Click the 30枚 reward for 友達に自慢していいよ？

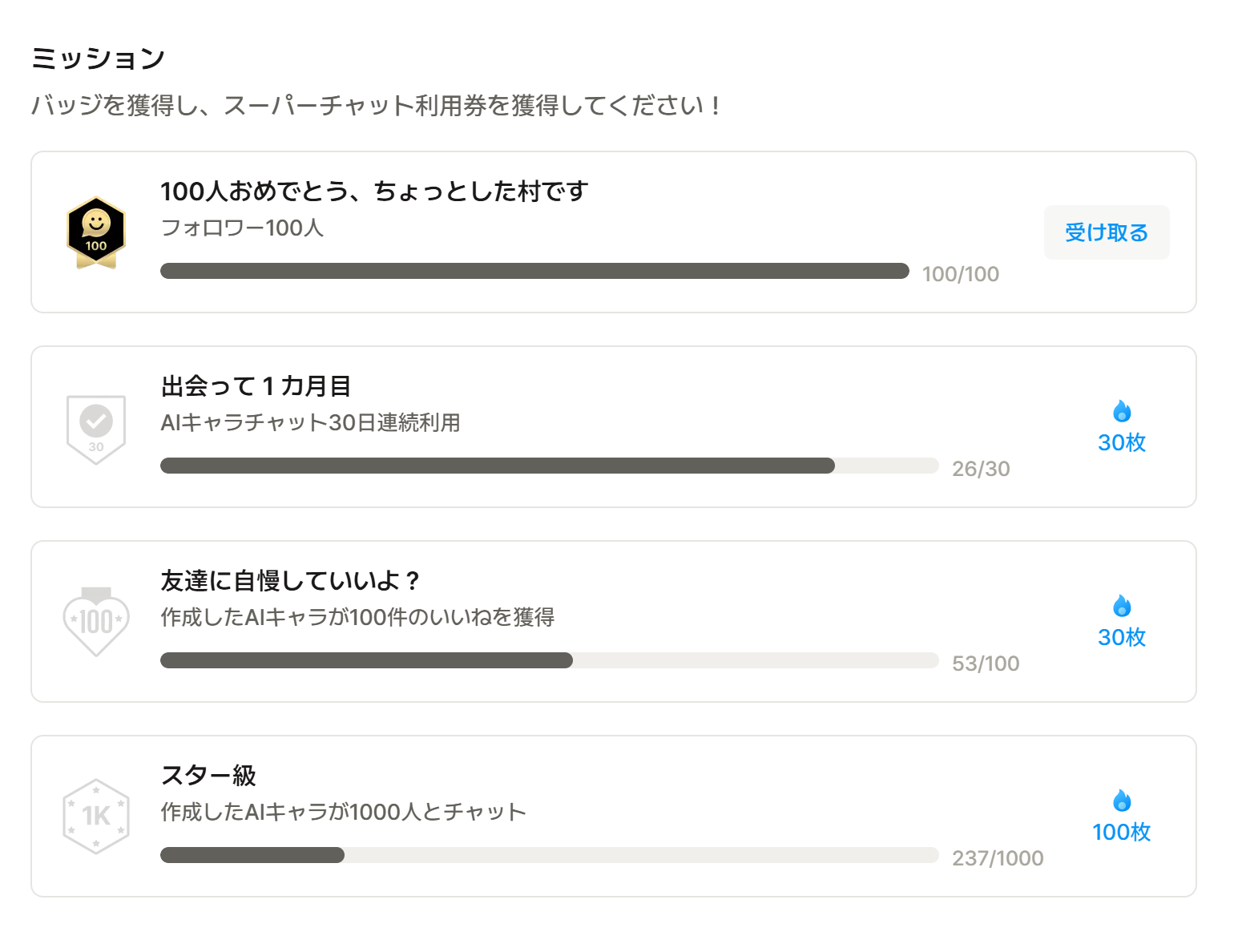tap(1122, 637)
